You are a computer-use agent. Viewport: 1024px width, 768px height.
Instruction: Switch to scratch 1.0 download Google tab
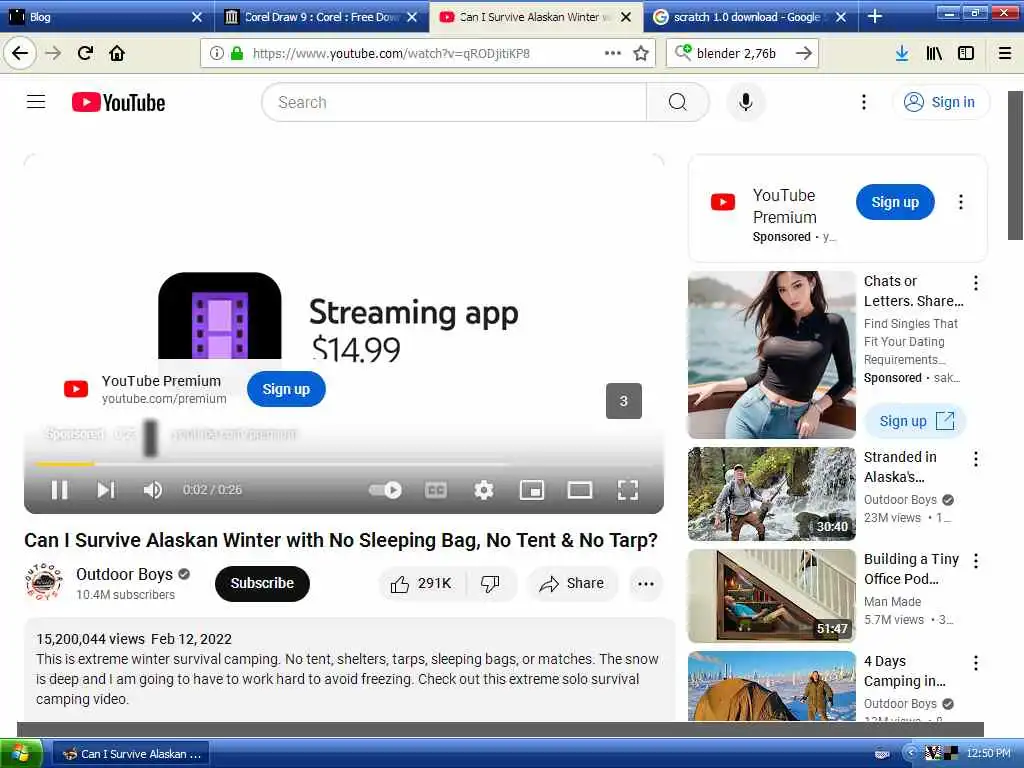click(751, 16)
